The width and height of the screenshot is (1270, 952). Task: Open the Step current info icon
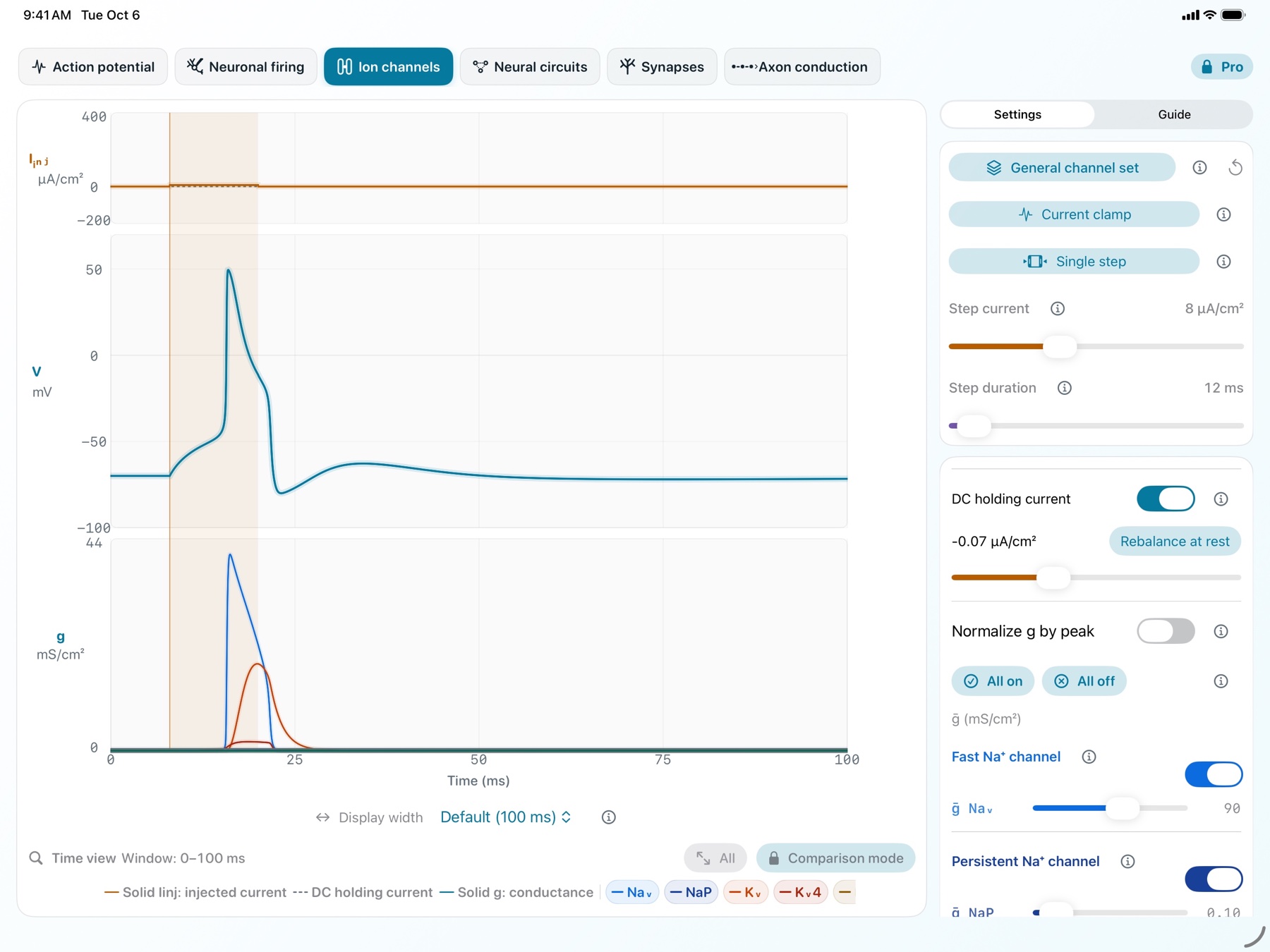click(x=1057, y=309)
